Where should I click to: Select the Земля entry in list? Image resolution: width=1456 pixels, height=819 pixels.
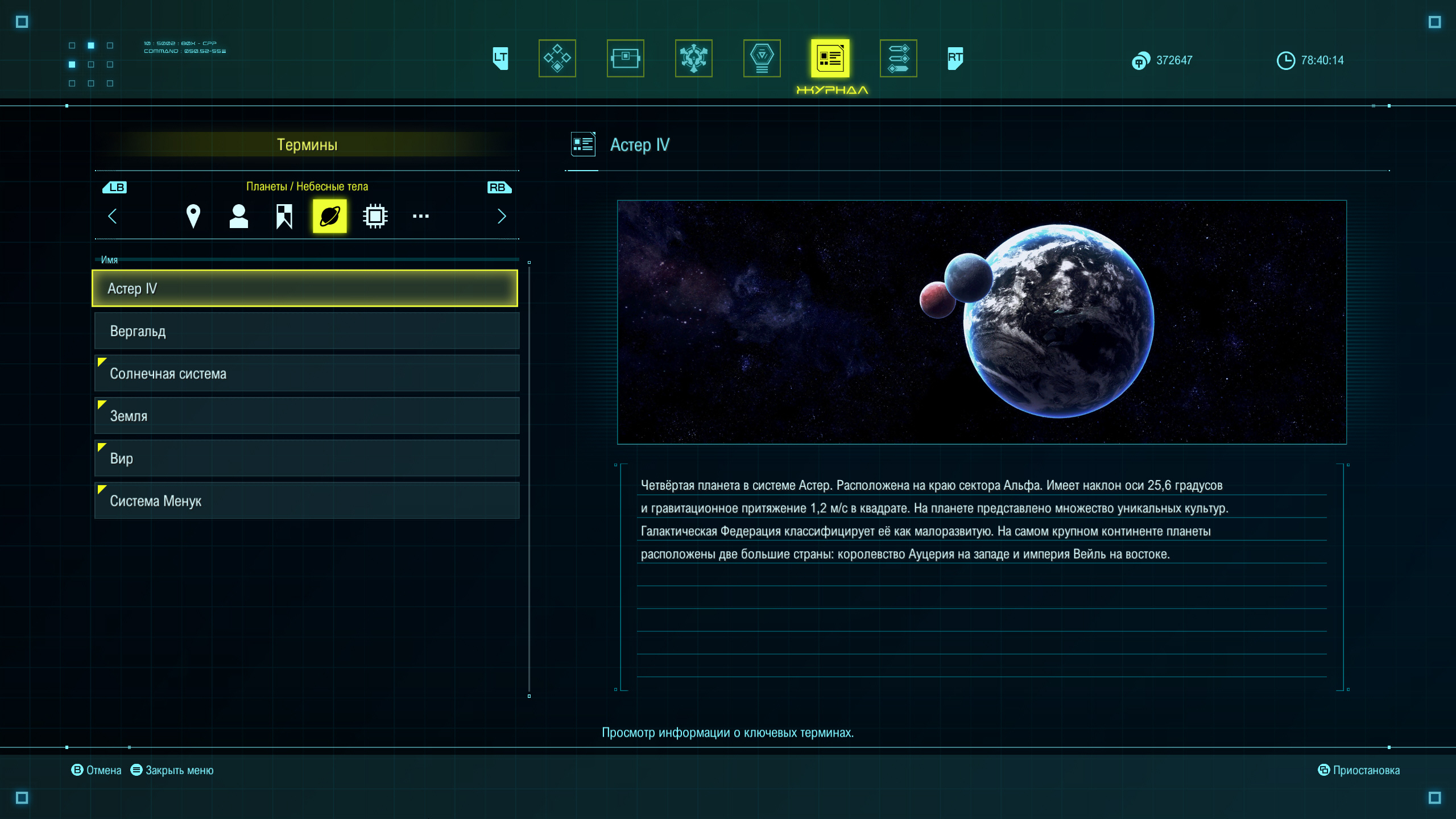click(307, 416)
